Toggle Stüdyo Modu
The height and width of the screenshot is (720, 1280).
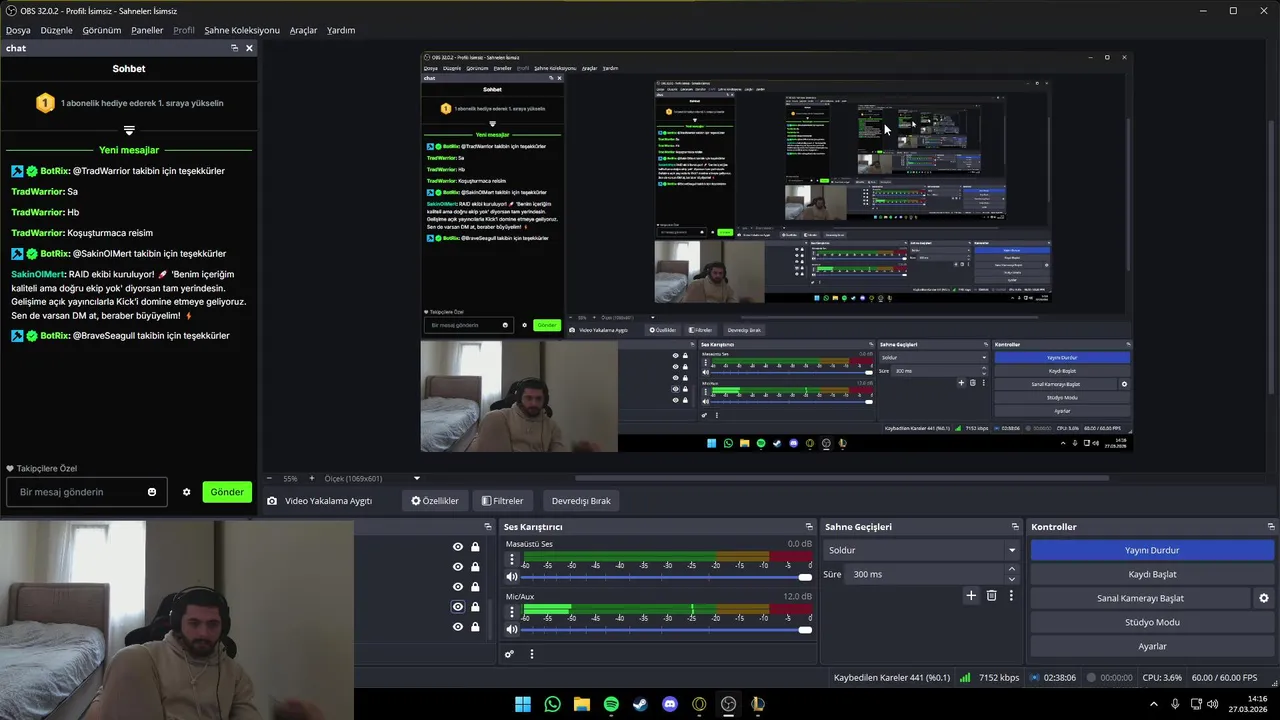[1152, 622]
